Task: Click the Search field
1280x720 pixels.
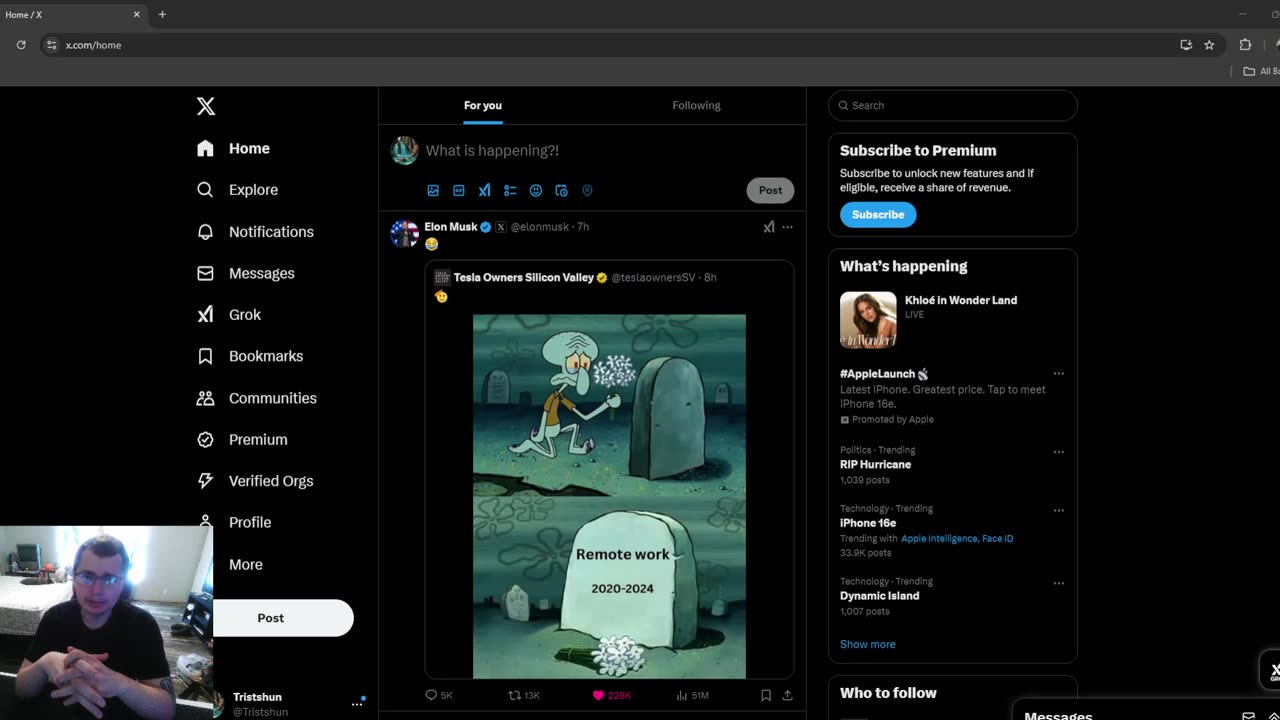Action: pos(953,105)
